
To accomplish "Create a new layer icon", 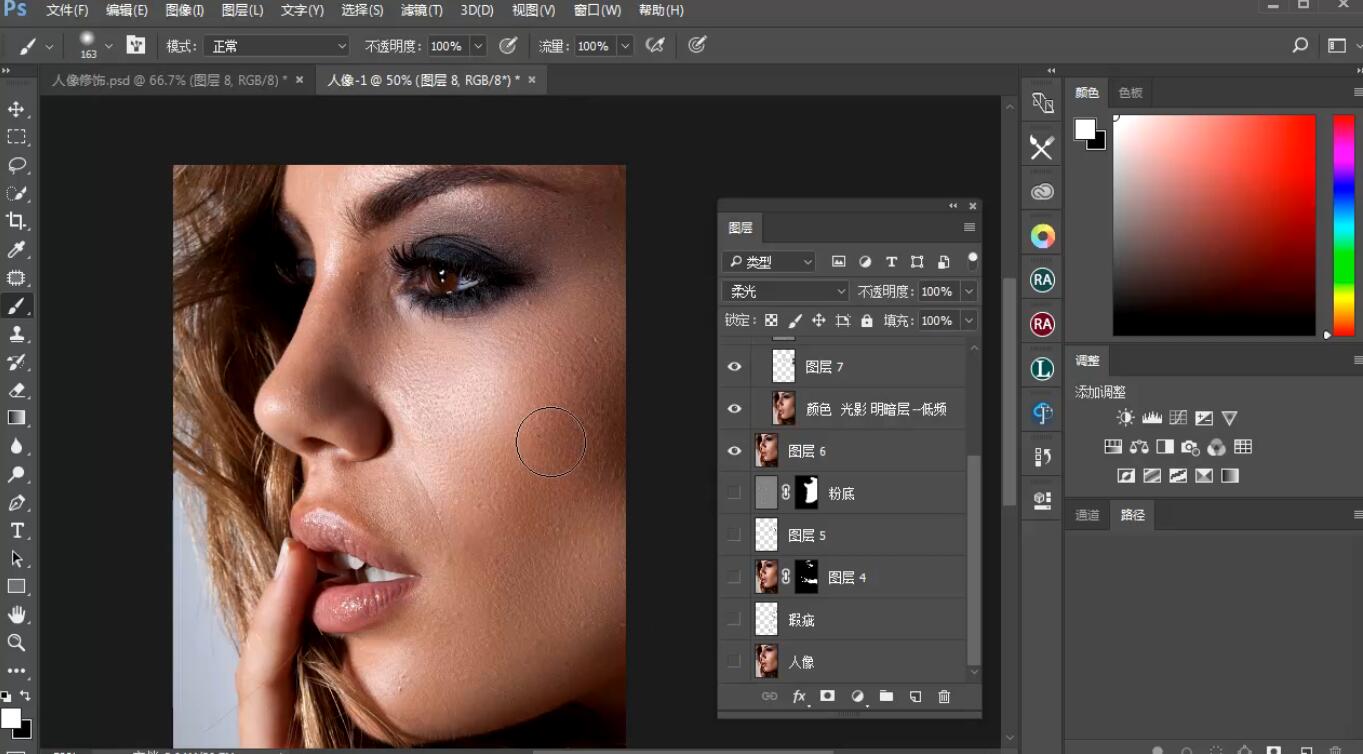I will point(915,696).
